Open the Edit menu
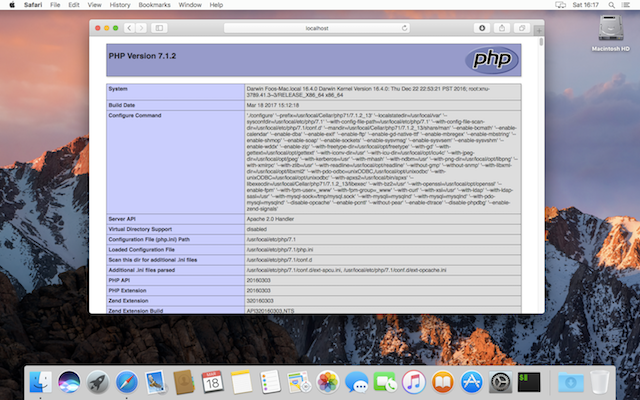Image resolution: width=640 pixels, height=400 pixels. point(74,5)
